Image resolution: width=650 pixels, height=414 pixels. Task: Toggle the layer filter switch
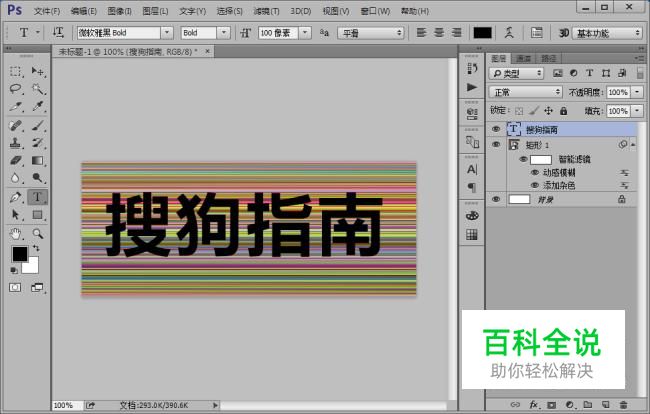coord(640,72)
